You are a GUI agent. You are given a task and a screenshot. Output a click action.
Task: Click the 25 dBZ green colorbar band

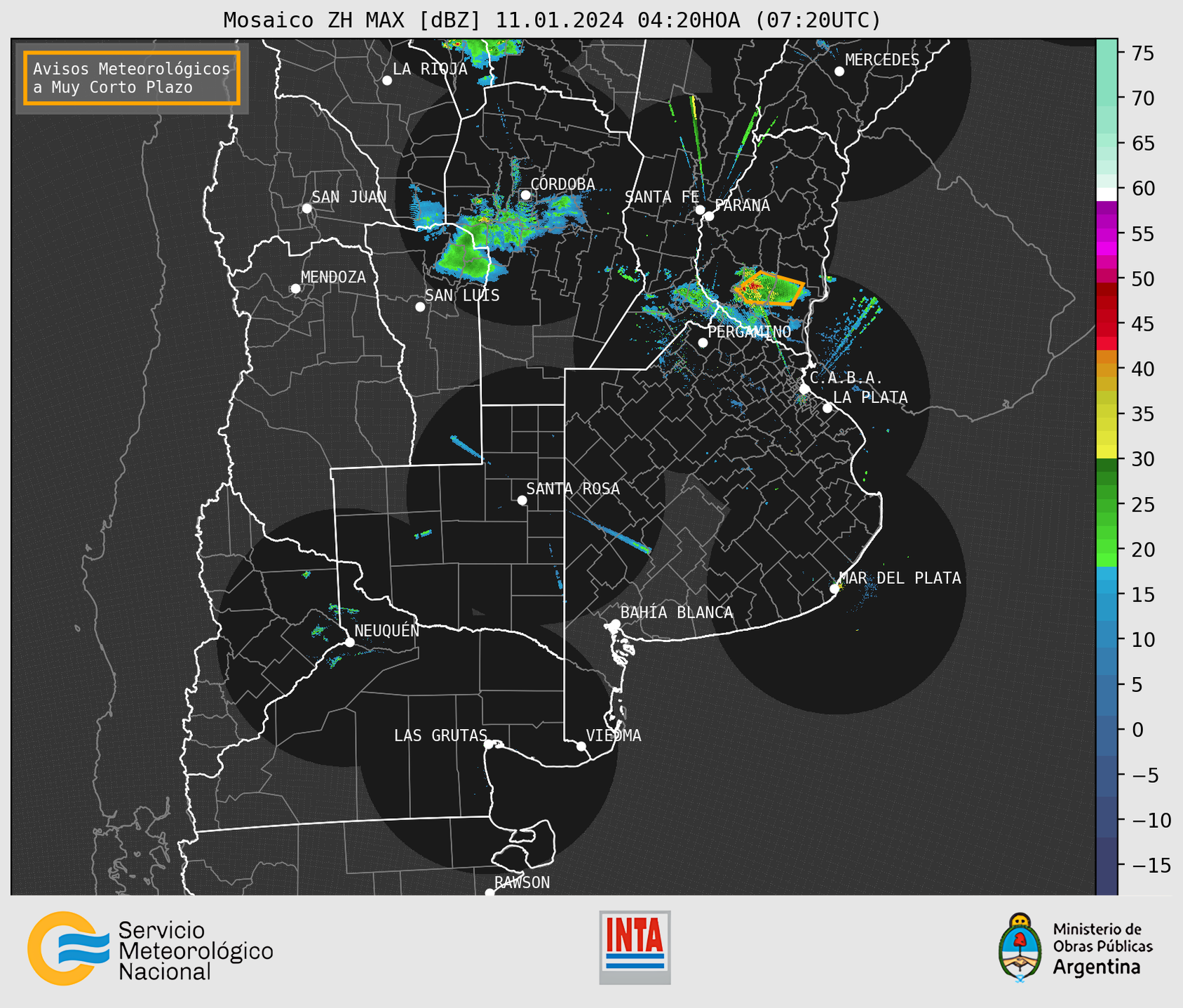1107,504
